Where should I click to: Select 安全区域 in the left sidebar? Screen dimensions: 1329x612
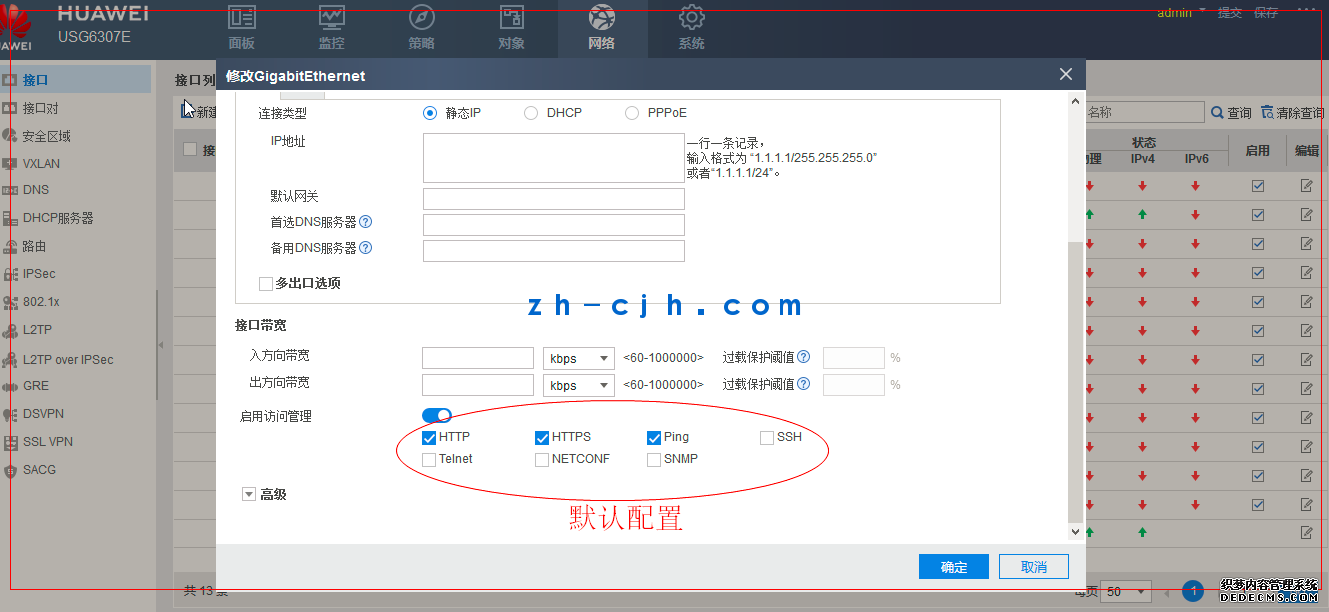point(46,136)
